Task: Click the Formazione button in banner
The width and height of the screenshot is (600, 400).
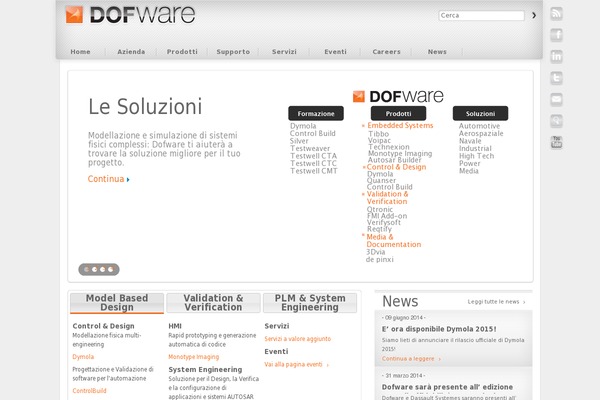Action: click(x=316, y=113)
